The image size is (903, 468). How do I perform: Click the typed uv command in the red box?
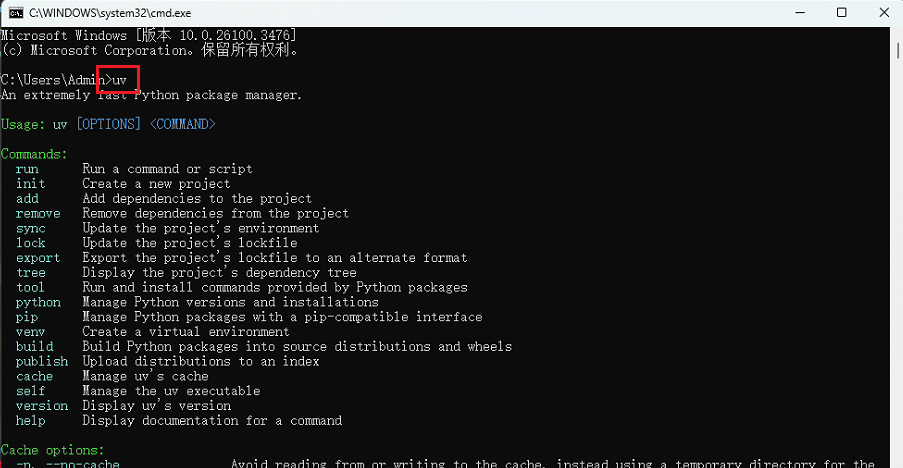click(x=119, y=80)
